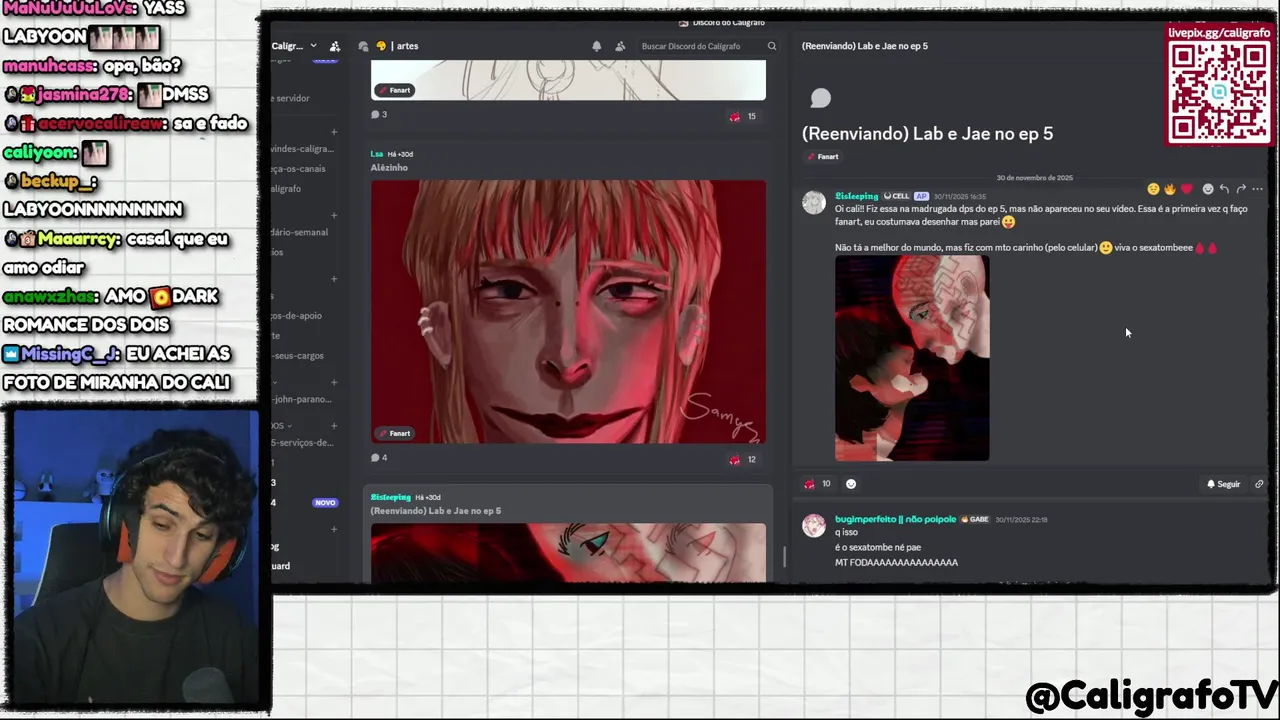Image resolution: width=1280 pixels, height=720 pixels.
Task: Click the thread header title in top bar
Action: [865, 46]
